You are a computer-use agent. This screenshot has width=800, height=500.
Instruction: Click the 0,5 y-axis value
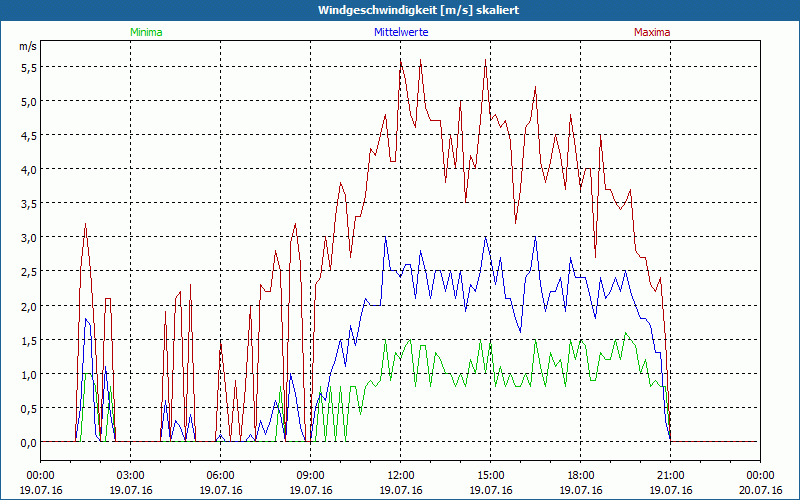click(29, 409)
